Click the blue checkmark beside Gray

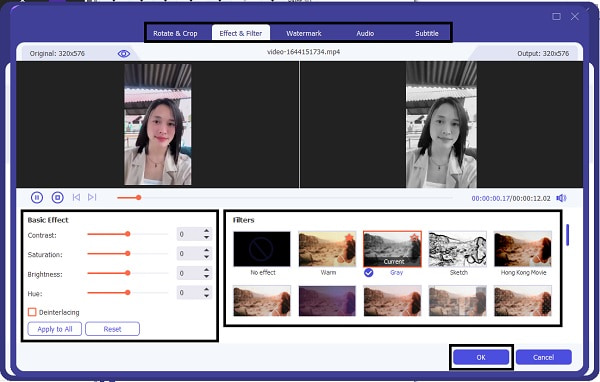368,273
